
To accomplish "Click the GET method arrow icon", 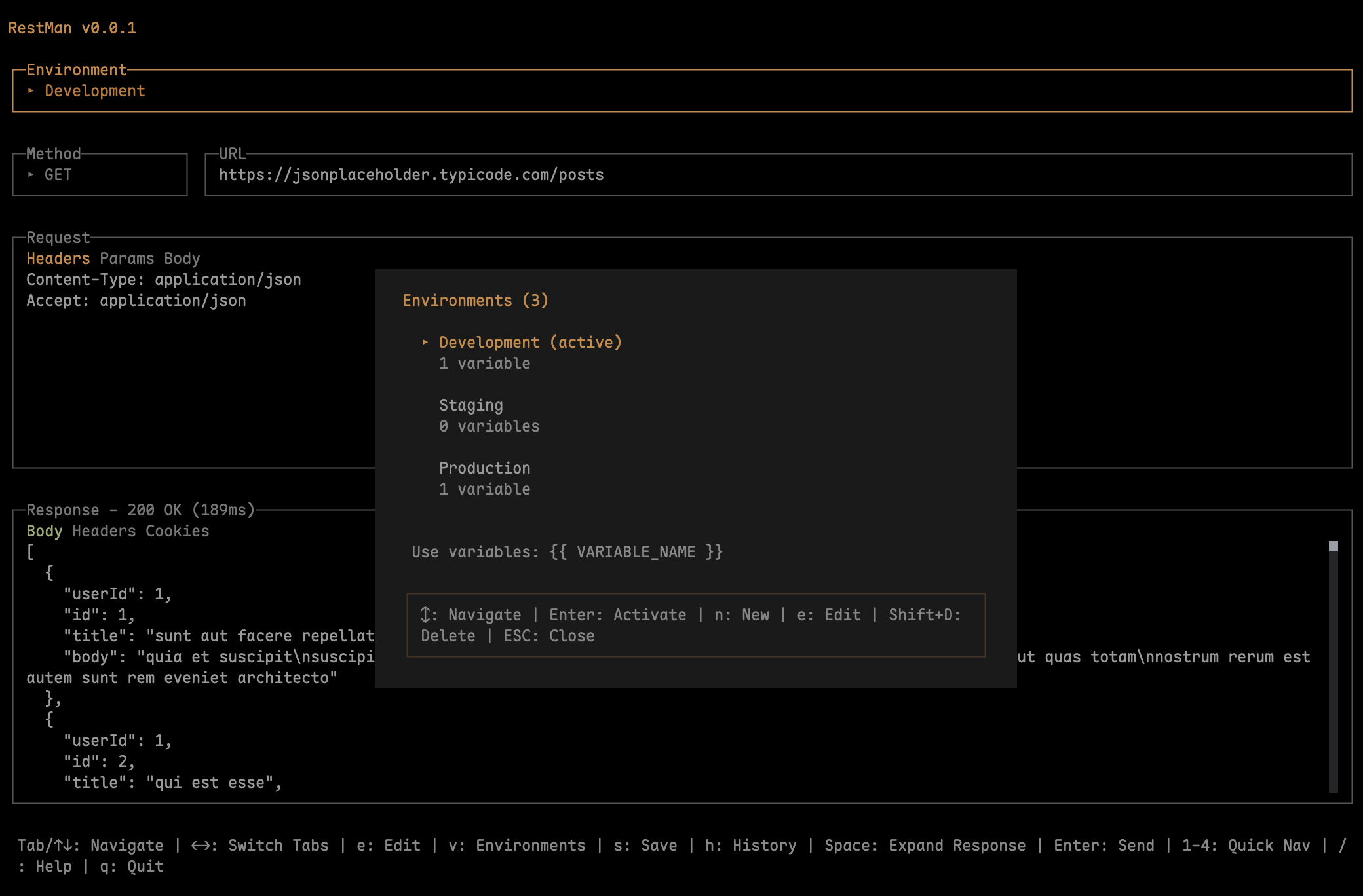I will tap(31, 175).
